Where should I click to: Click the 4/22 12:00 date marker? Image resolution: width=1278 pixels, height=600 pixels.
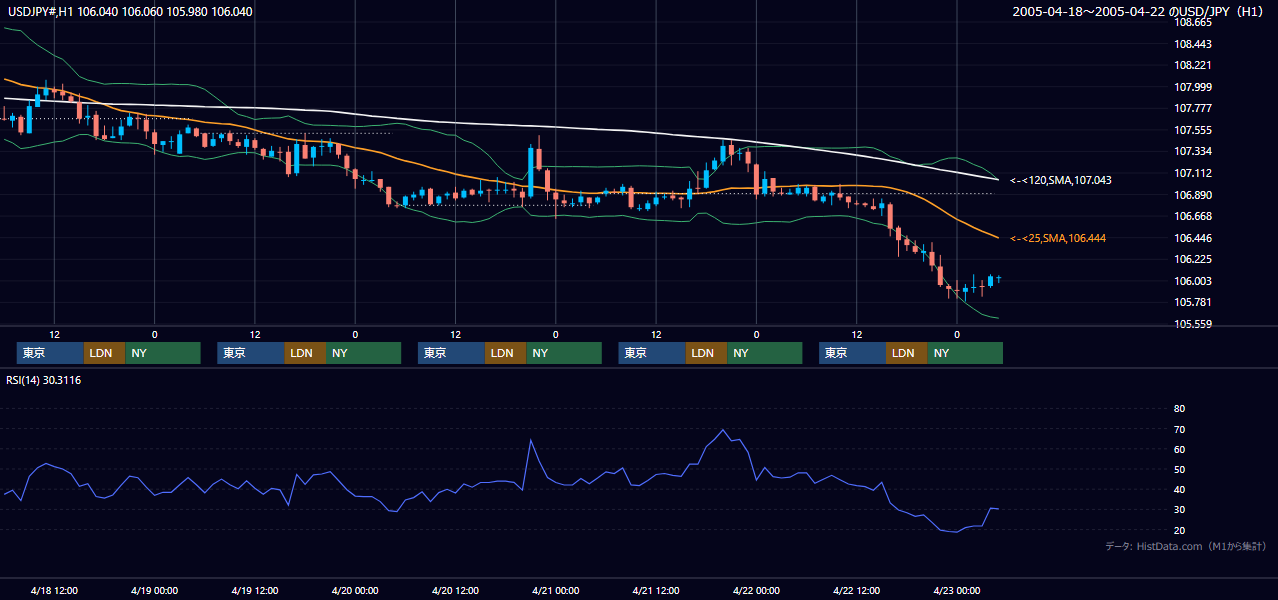tap(857, 590)
